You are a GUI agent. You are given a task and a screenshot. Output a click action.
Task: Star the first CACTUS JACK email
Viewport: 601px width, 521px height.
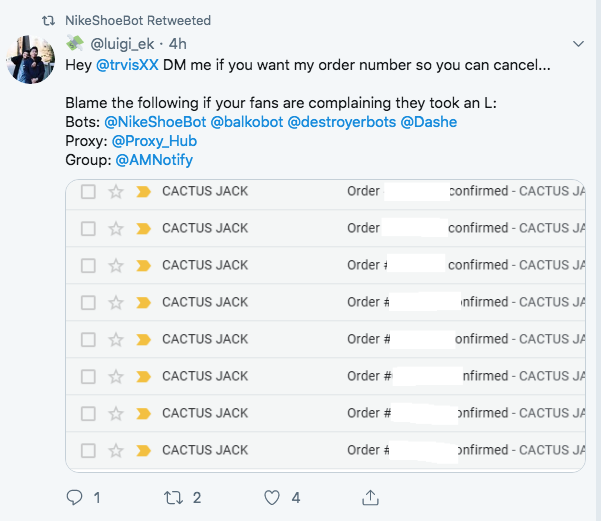click(115, 191)
